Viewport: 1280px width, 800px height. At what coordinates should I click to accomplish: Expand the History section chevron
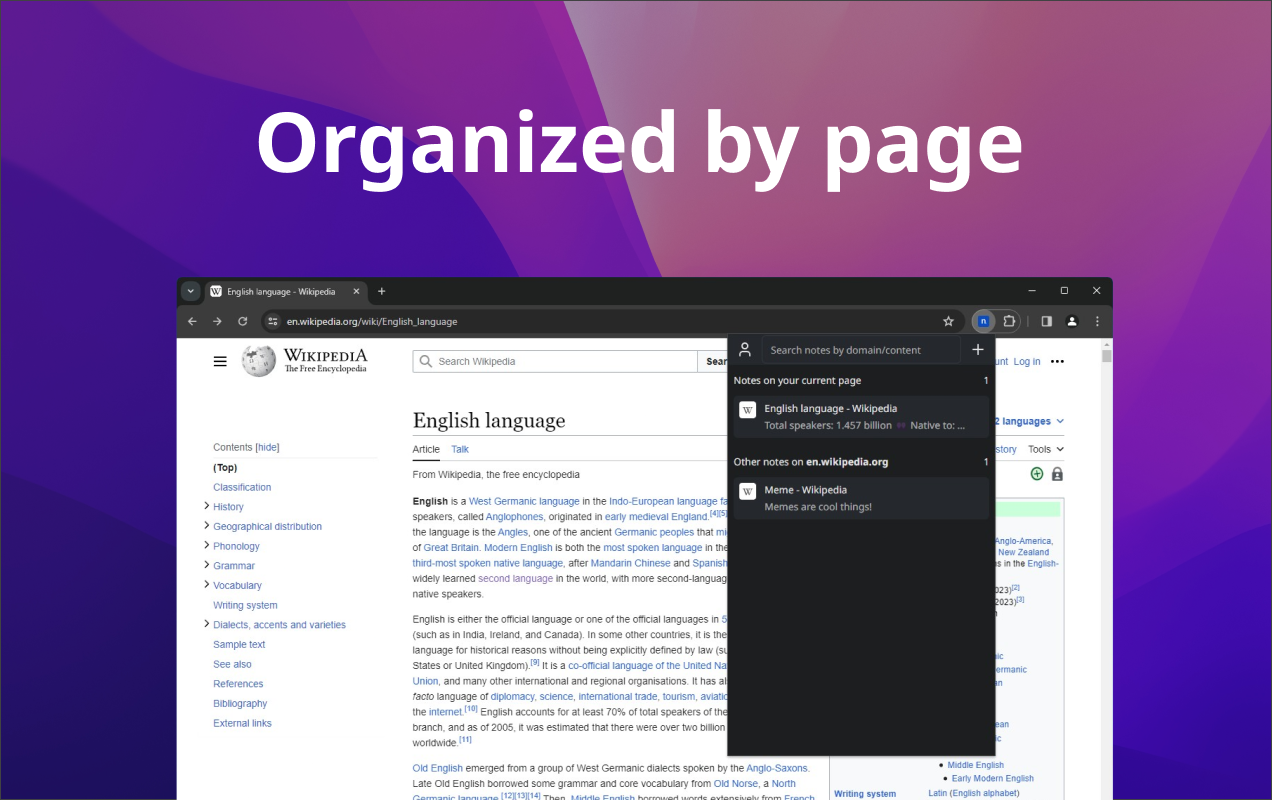click(x=206, y=506)
